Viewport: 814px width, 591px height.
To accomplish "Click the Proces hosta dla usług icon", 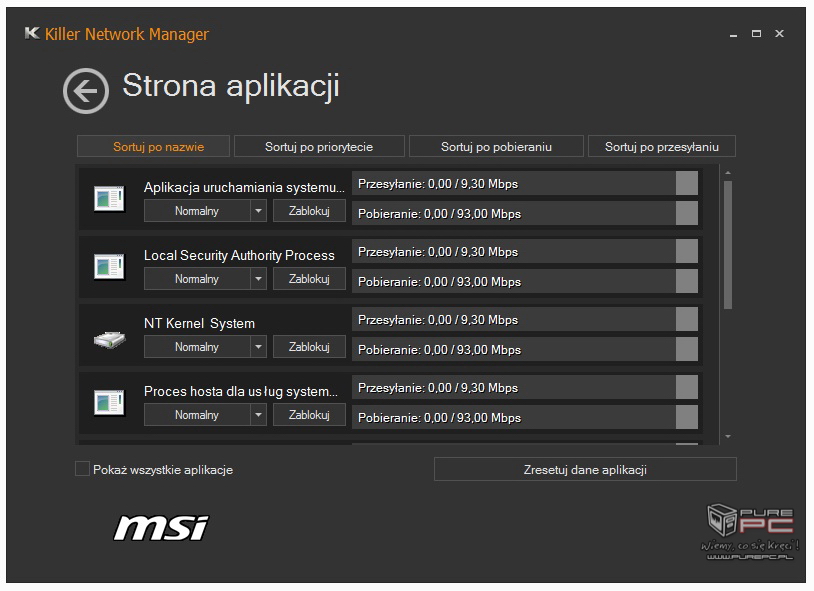I will (x=109, y=403).
